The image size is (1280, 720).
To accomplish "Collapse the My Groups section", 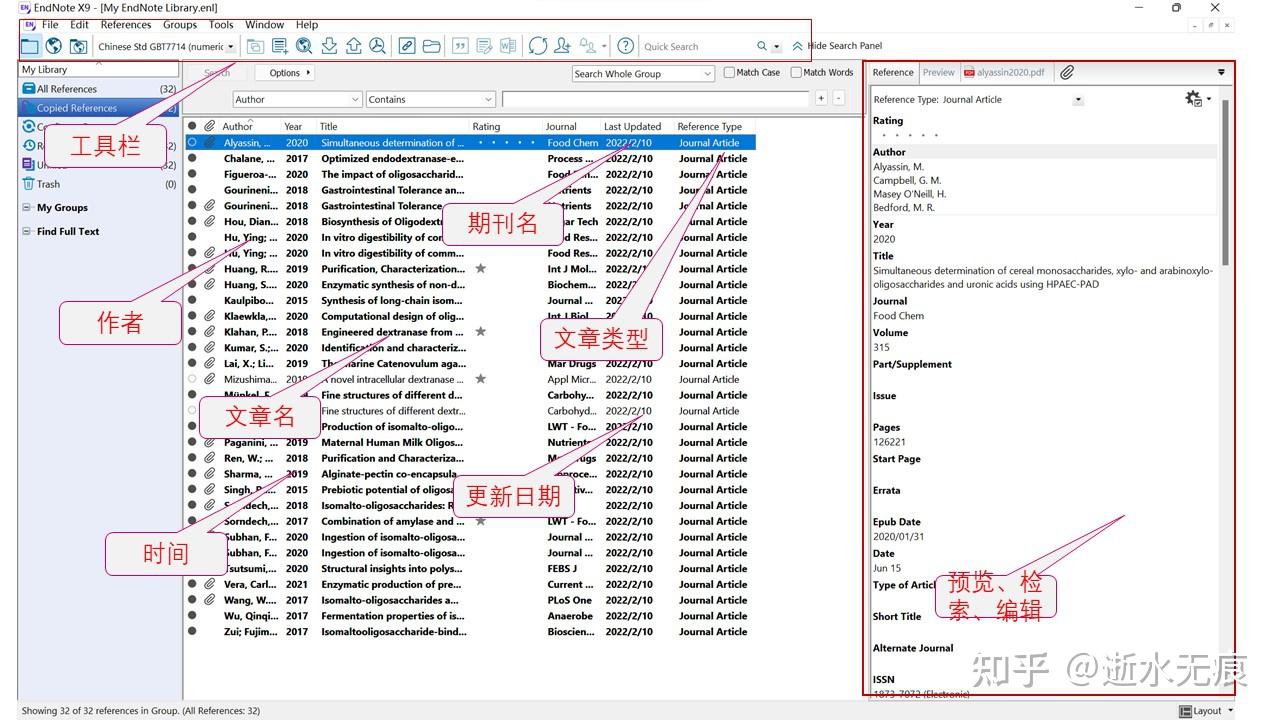I will click(27, 208).
